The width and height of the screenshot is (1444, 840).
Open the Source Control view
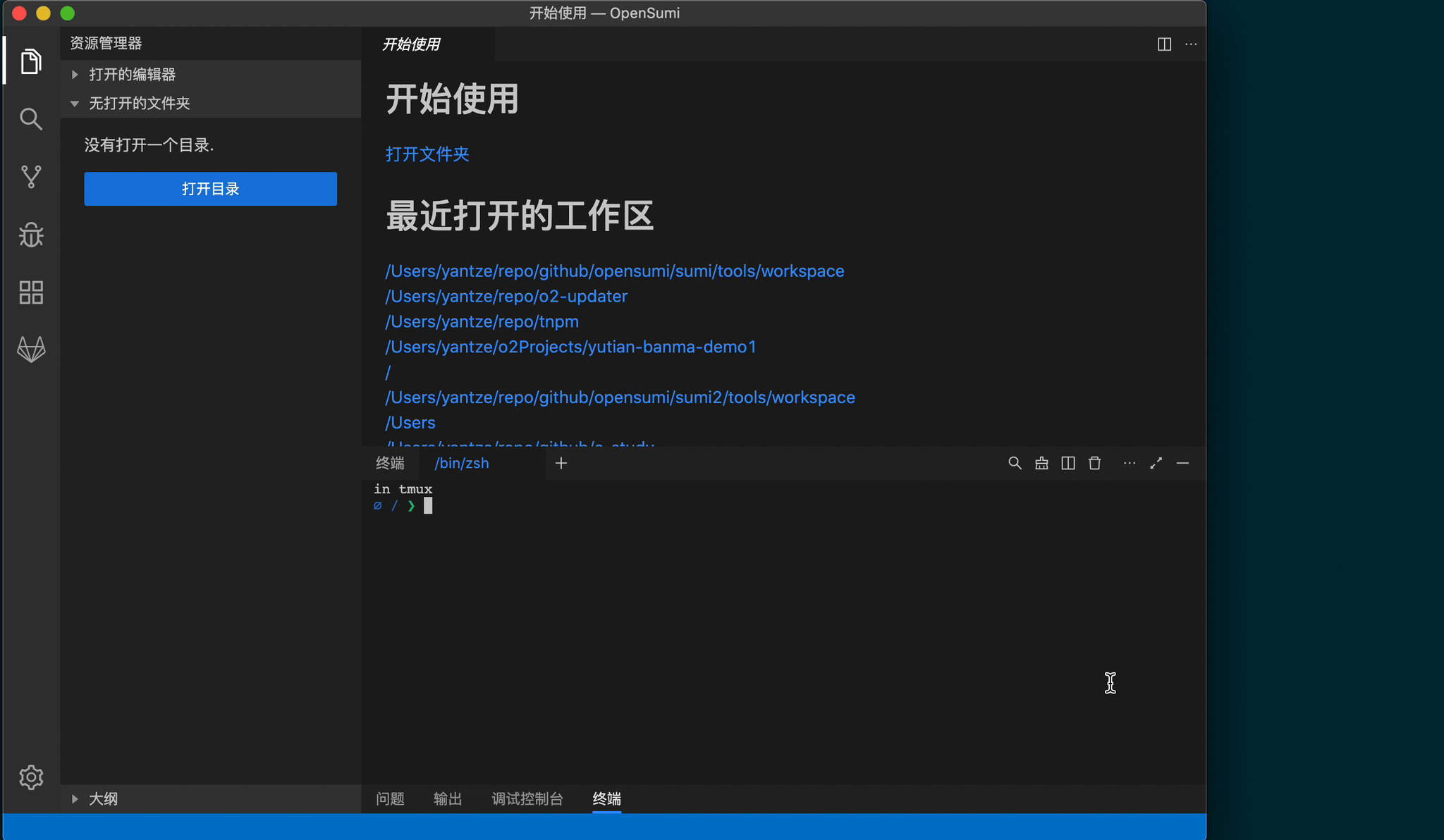(31, 177)
